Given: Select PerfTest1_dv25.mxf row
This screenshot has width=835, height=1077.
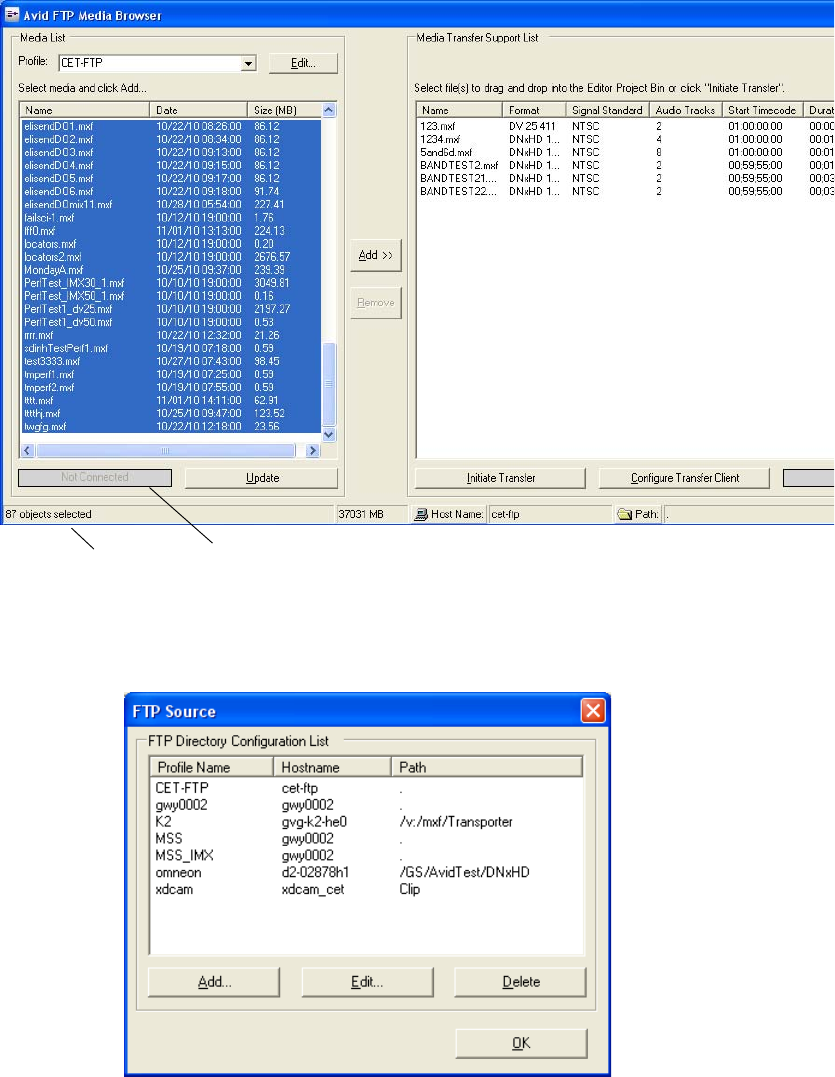Looking at the screenshot, I should (170, 309).
